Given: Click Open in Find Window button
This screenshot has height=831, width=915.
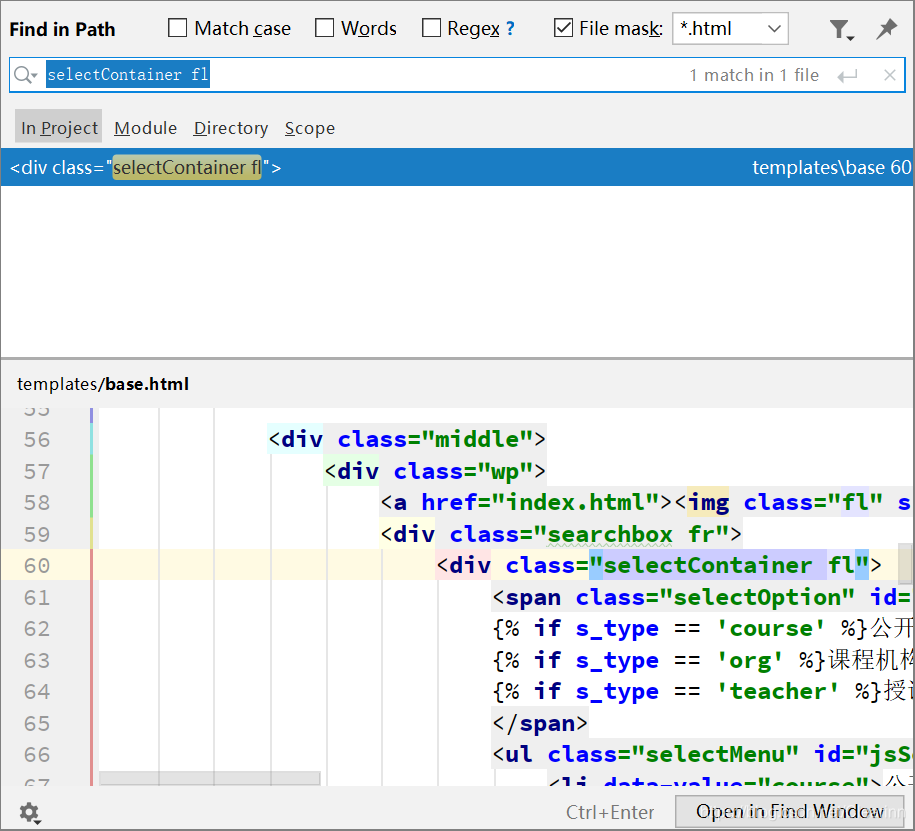Looking at the screenshot, I should 789,811.
